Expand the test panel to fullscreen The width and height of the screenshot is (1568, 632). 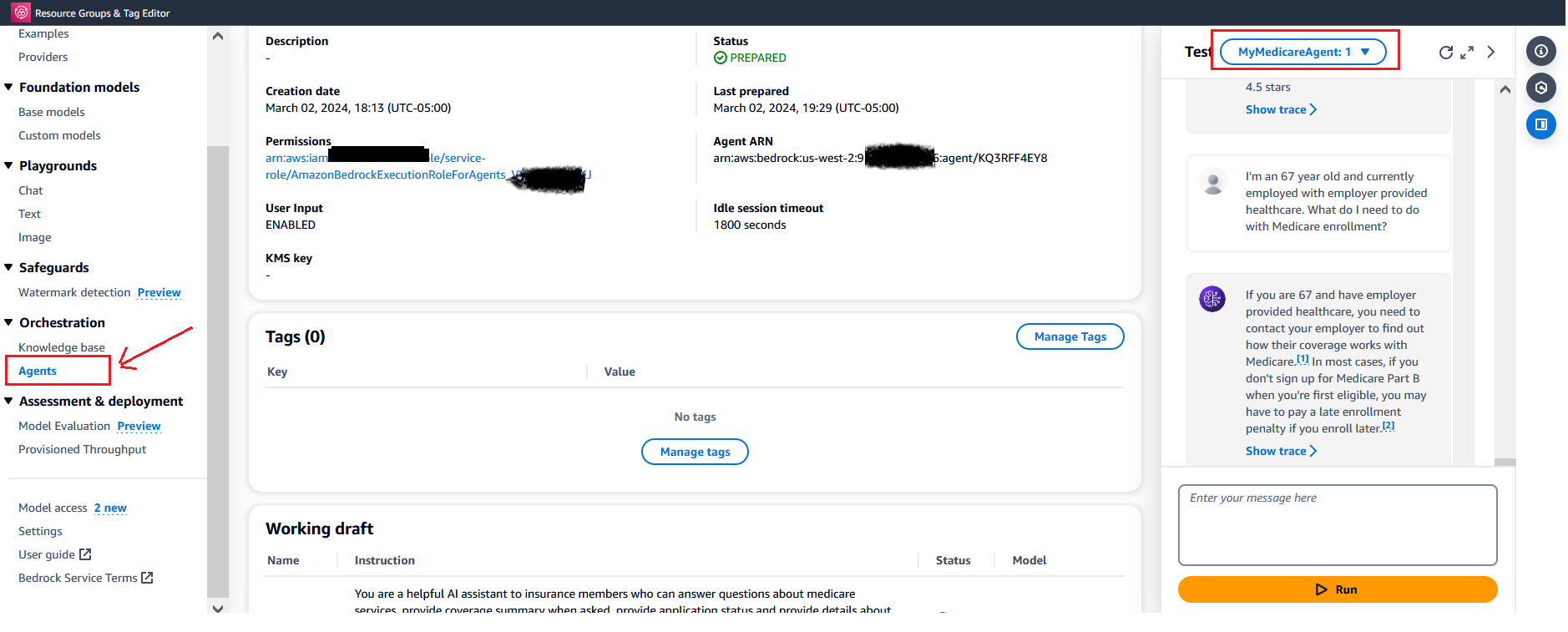(x=1467, y=52)
